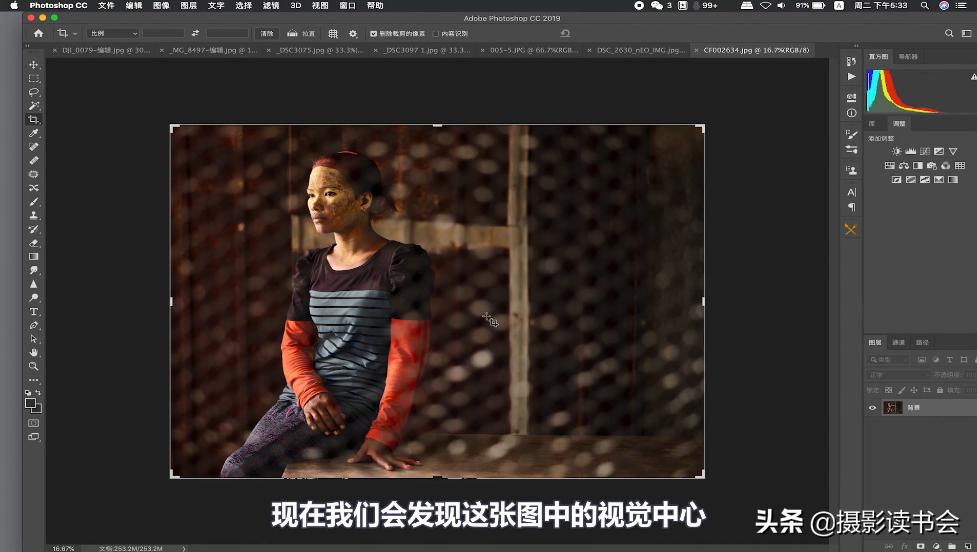Toggle Delete Cropped Pixels checkbox
The image size is (977, 552).
point(373,34)
